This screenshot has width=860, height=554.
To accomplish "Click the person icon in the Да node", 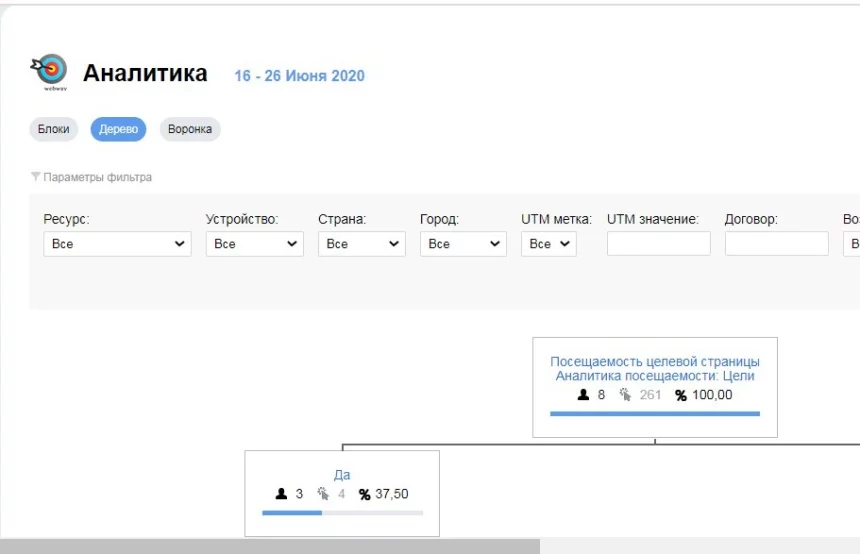I will [282, 494].
